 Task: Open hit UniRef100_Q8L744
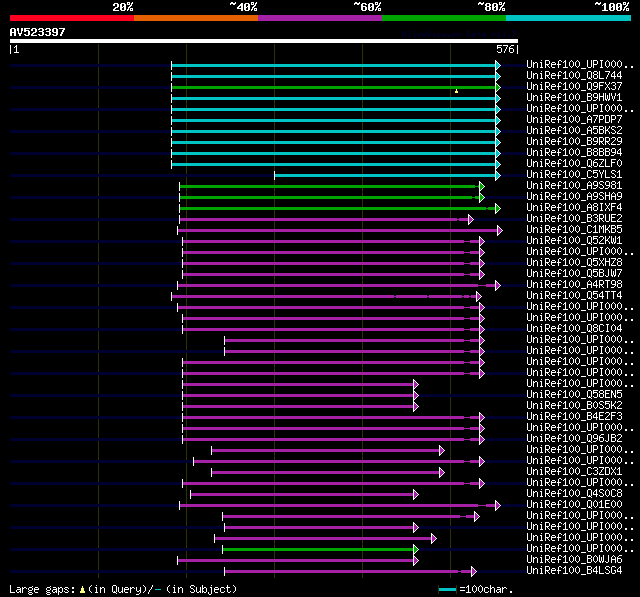574,75
